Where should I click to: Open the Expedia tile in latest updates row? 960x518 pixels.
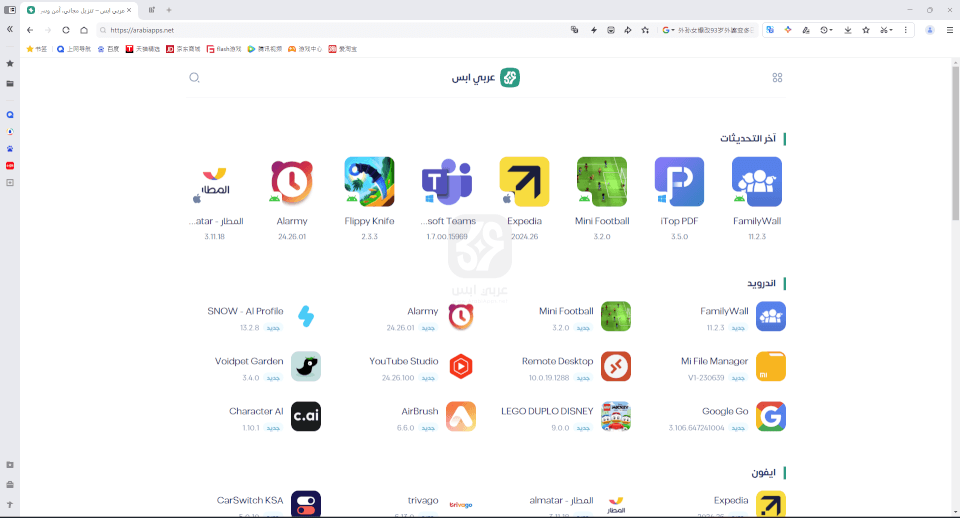524,198
